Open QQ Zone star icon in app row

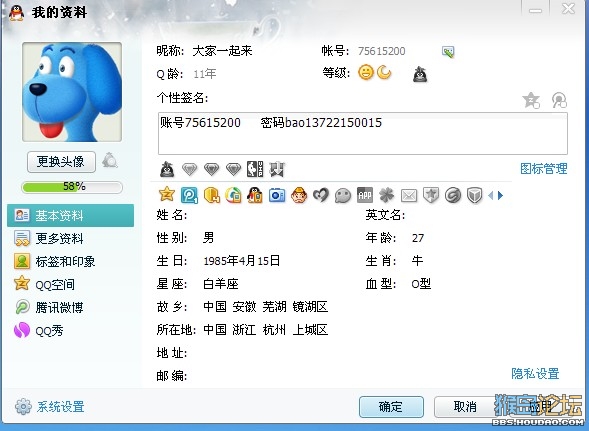pyautogui.click(x=167, y=194)
